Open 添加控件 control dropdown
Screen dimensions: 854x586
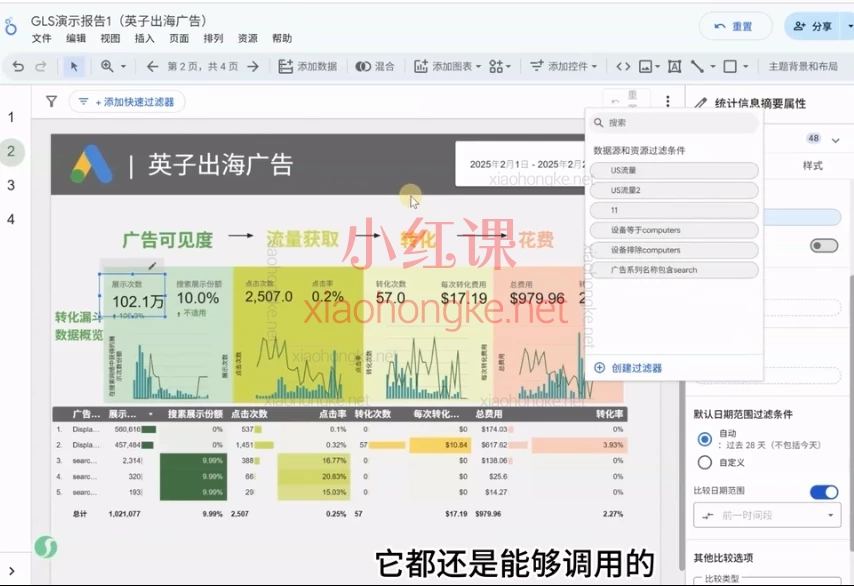[x=564, y=66]
